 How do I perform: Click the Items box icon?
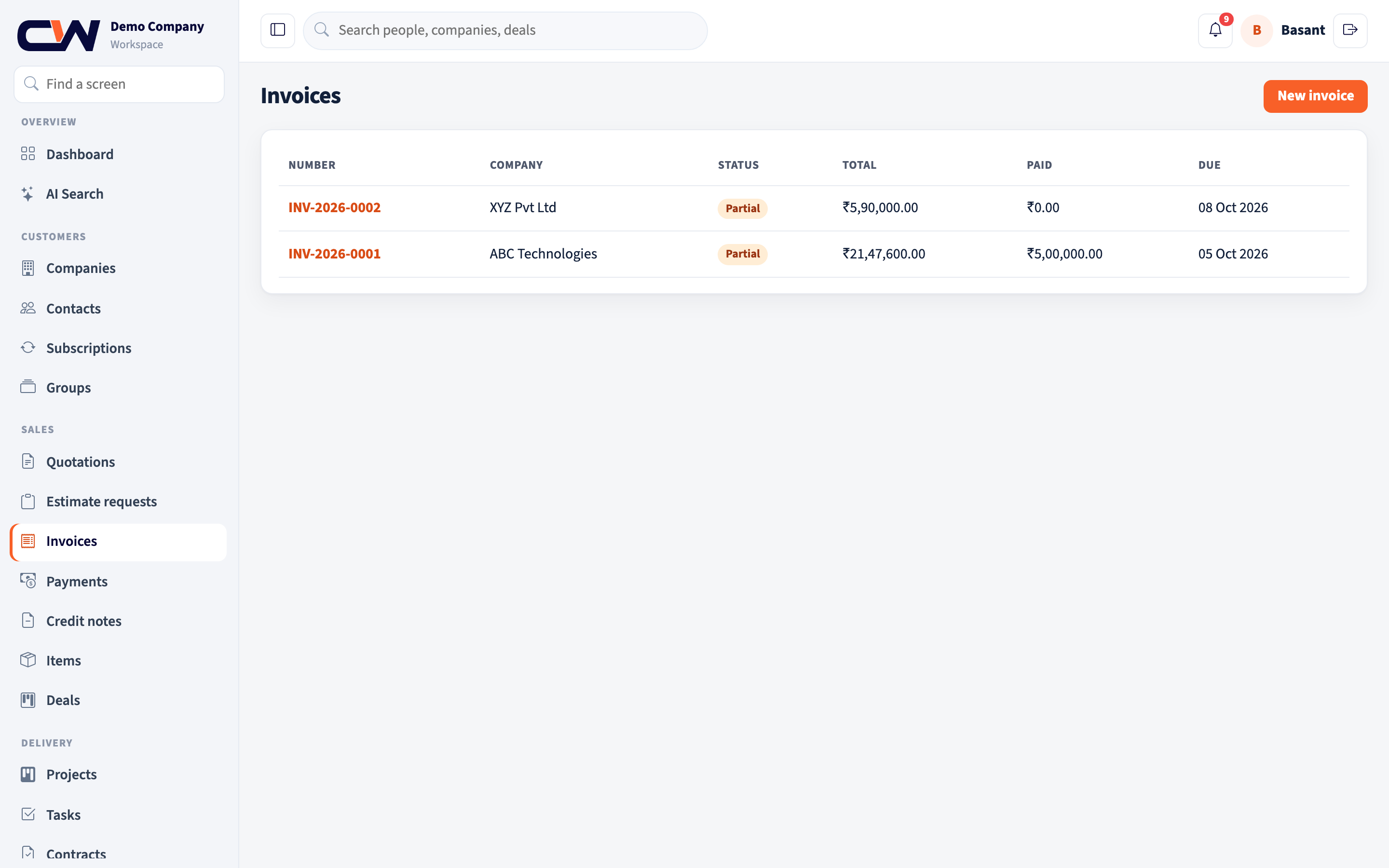click(x=28, y=660)
